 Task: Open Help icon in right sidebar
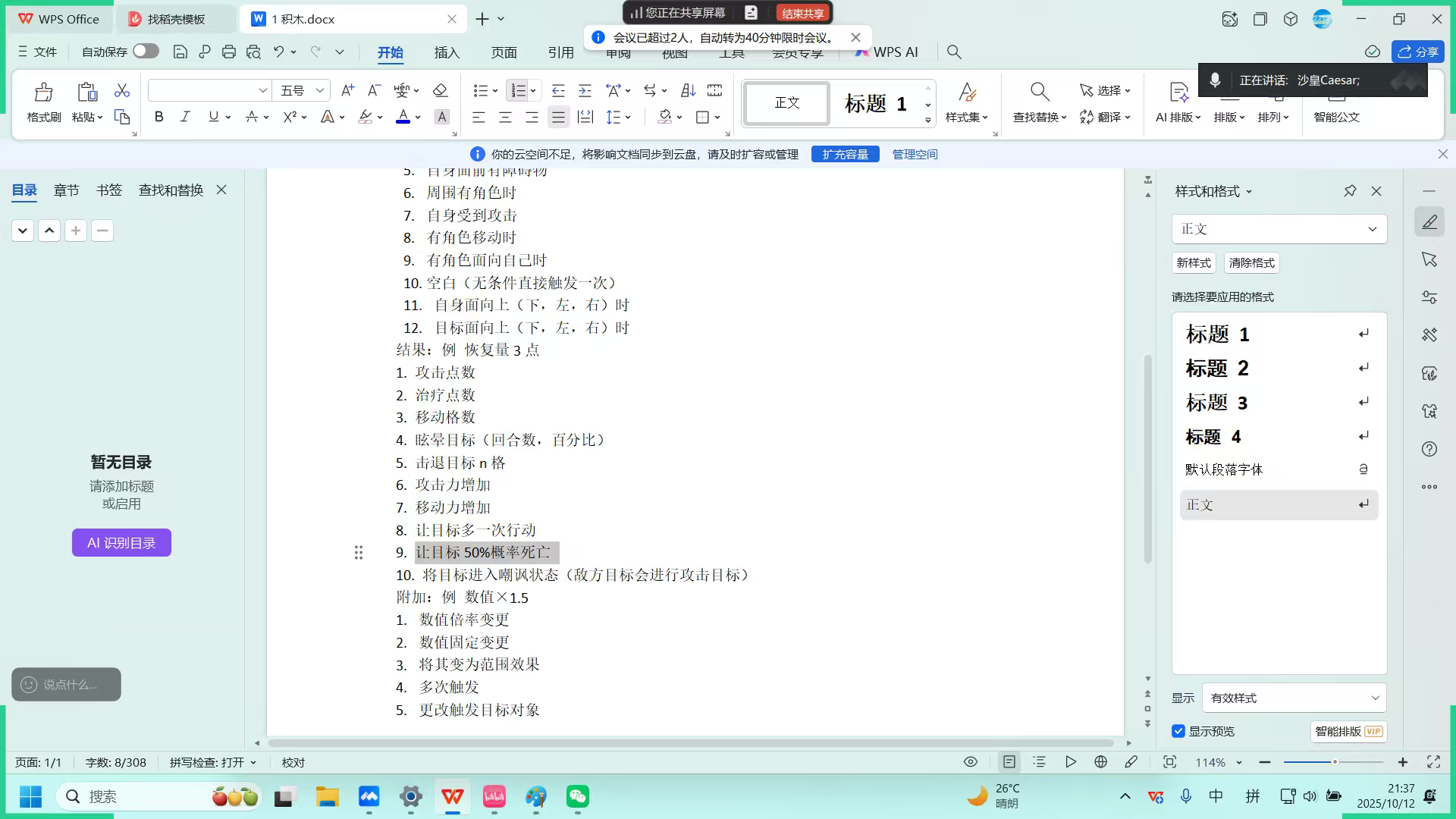pyautogui.click(x=1429, y=449)
